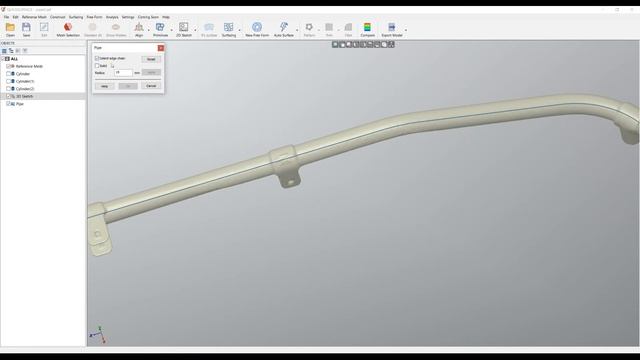Click the Radius value input field
This screenshot has width=640, height=360.
pyautogui.click(x=123, y=73)
